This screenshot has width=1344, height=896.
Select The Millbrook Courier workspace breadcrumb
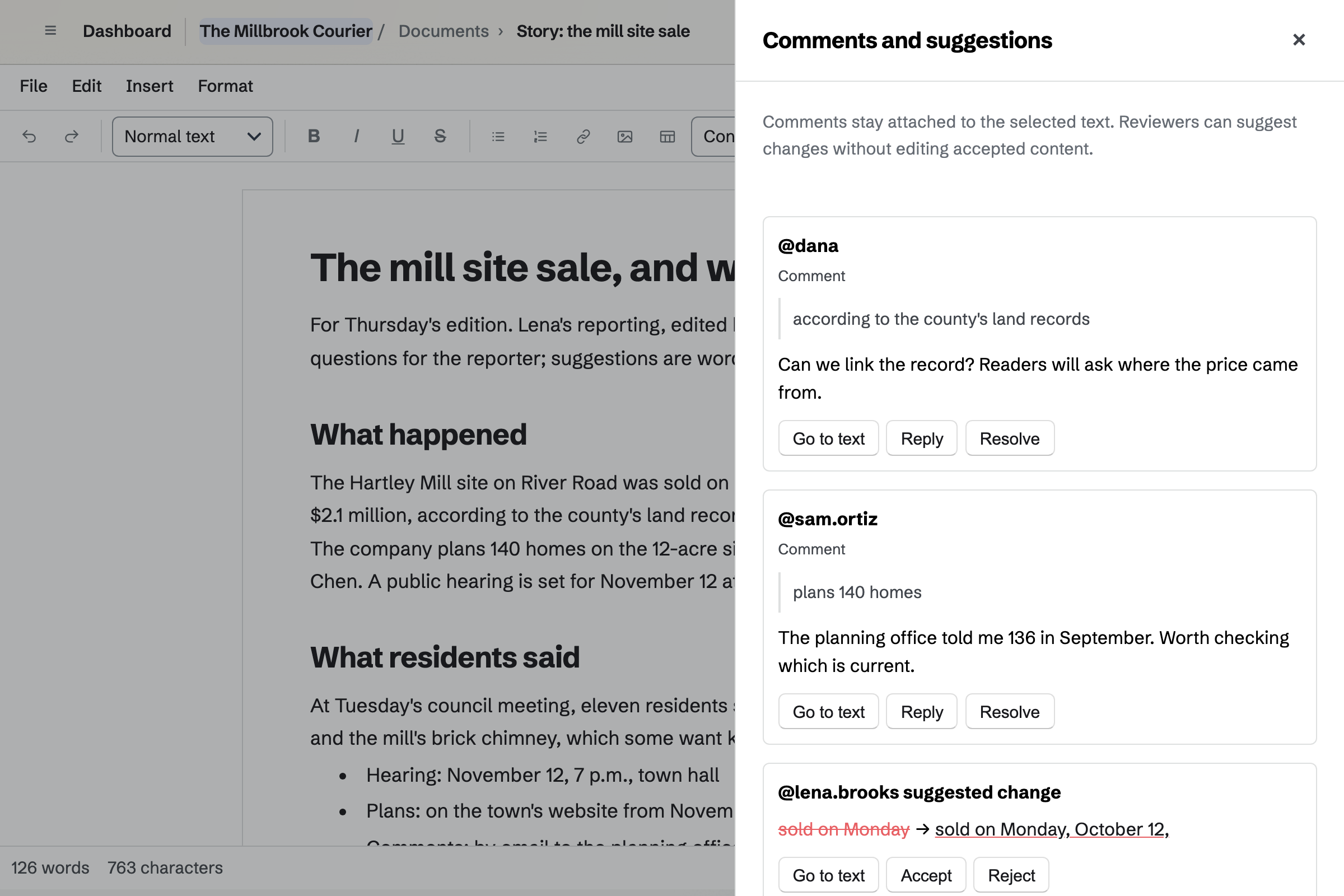(x=286, y=31)
